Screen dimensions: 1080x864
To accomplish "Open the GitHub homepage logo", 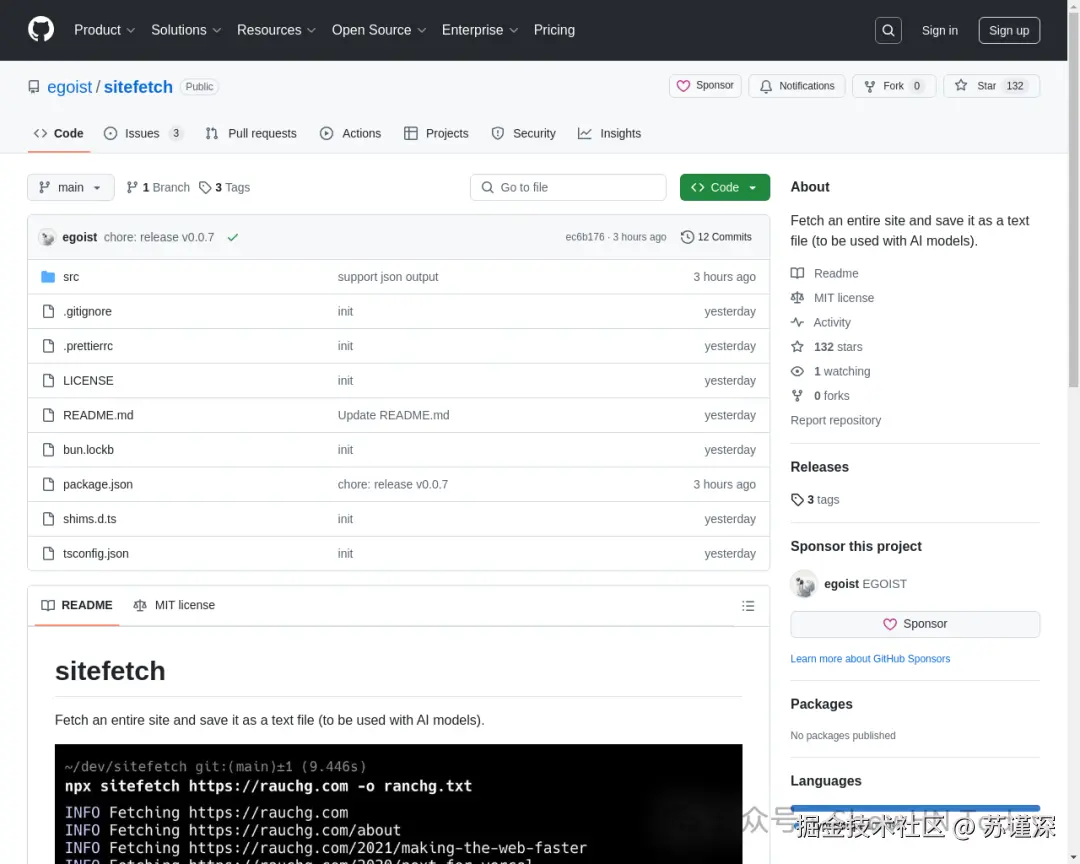I will pos(41,30).
